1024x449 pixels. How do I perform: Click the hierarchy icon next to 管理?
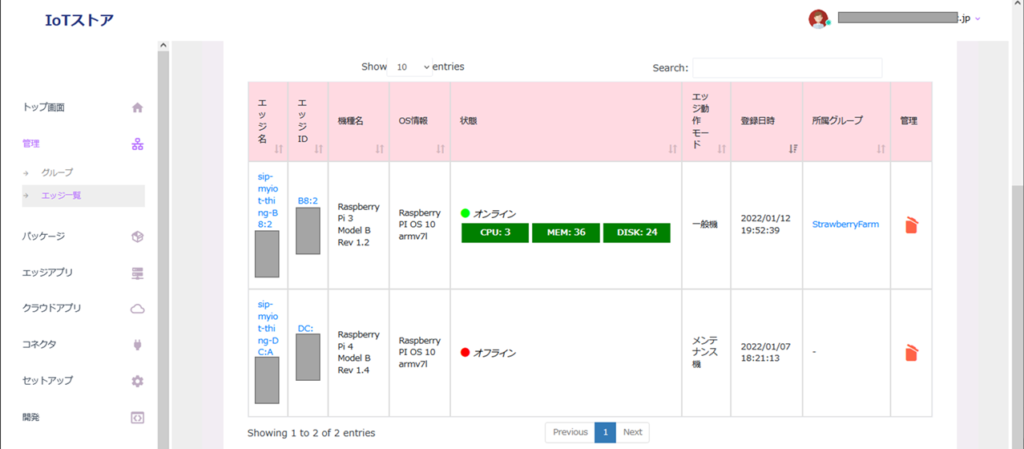[138, 144]
